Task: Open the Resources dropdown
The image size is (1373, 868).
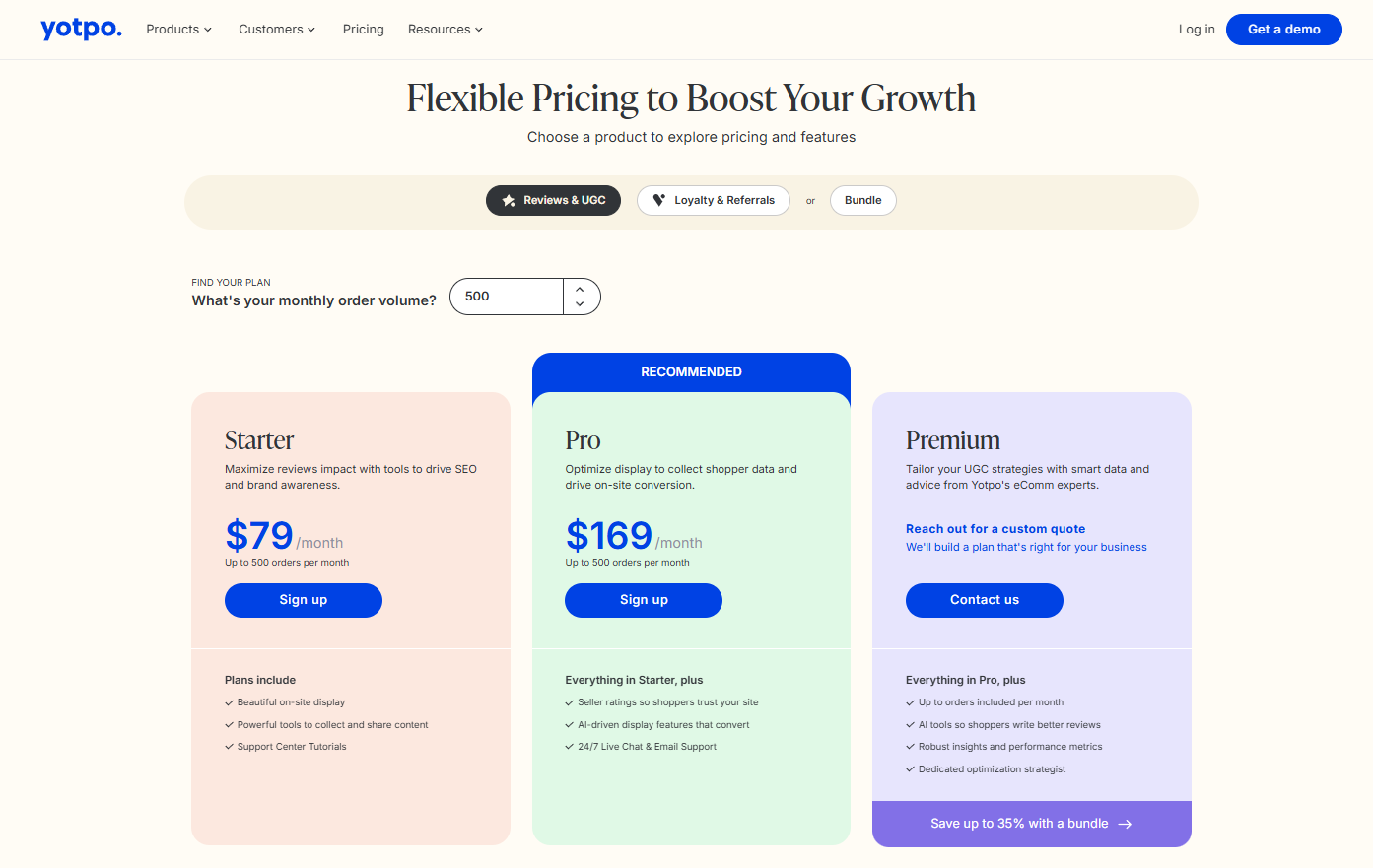Action: [445, 29]
